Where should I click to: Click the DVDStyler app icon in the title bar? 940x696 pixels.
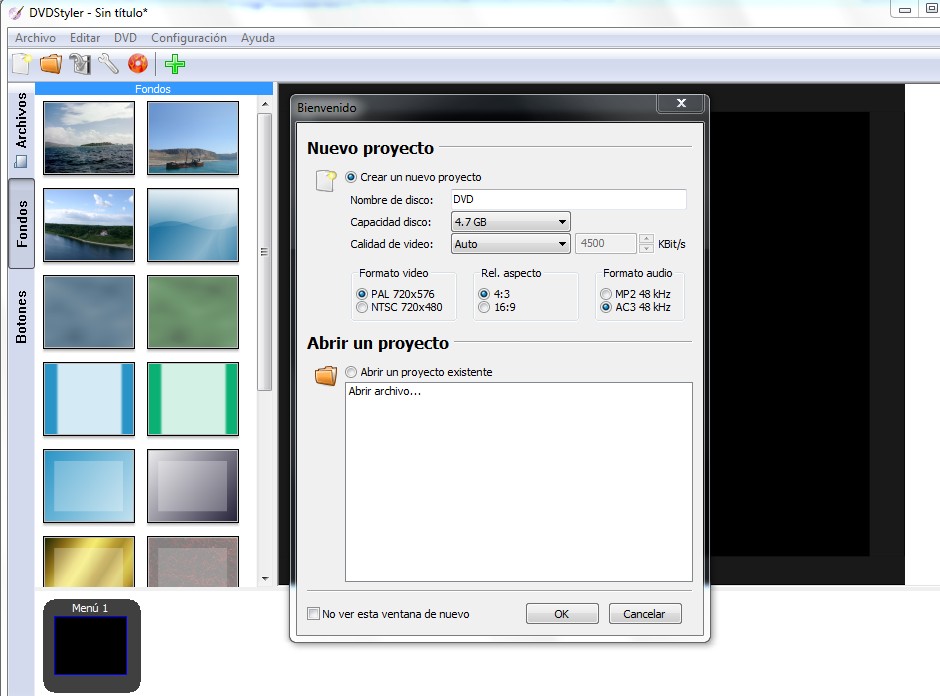[x=16, y=13]
